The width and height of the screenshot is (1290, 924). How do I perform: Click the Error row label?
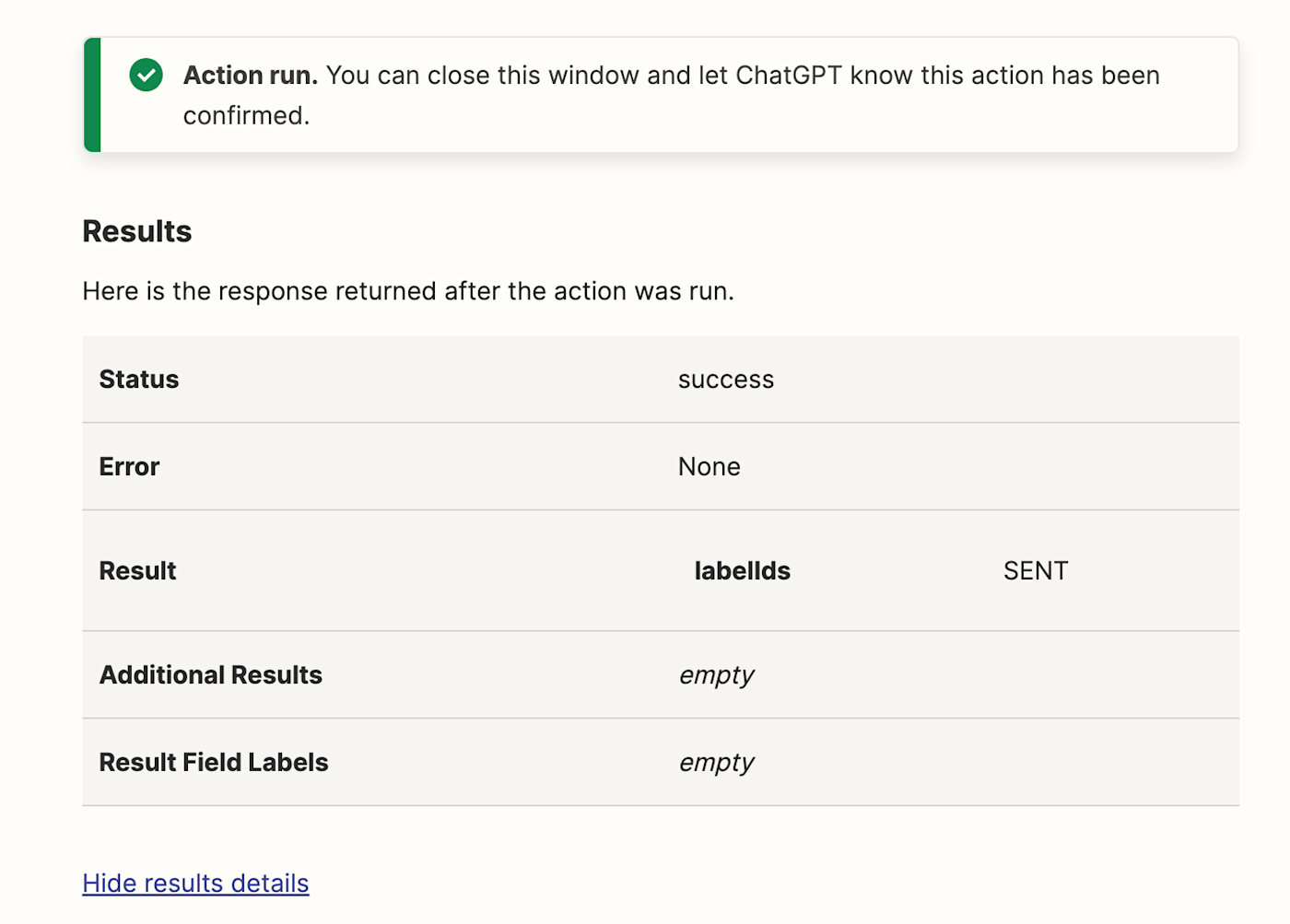(x=129, y=467)
